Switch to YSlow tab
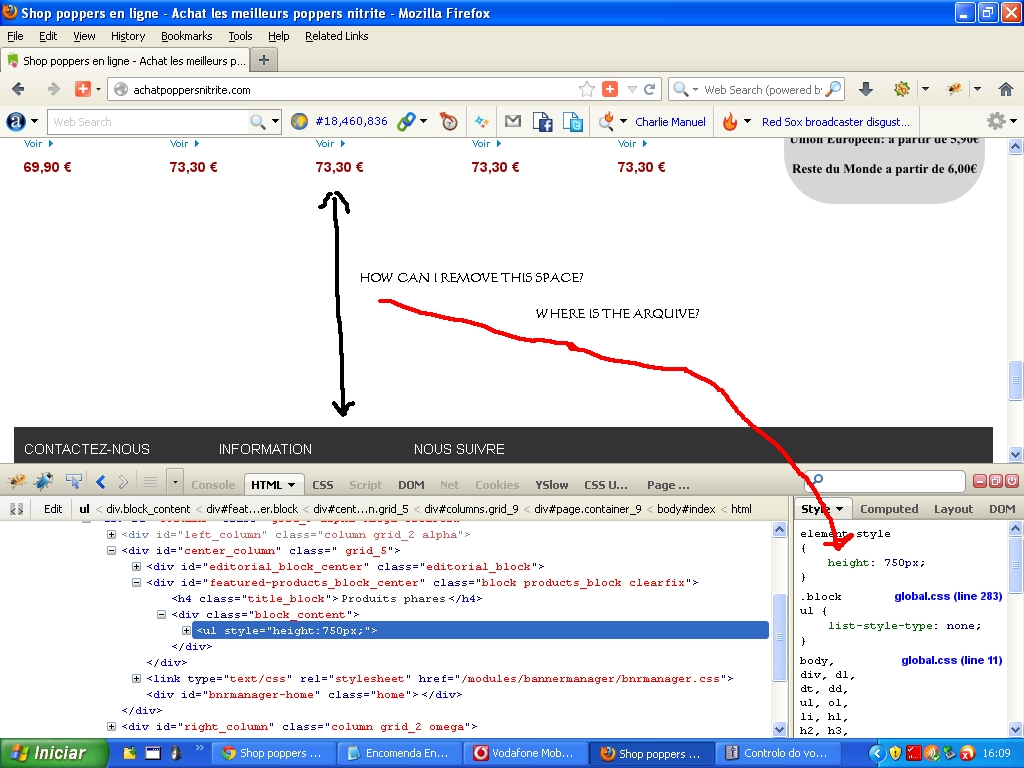 coord(552,485)
